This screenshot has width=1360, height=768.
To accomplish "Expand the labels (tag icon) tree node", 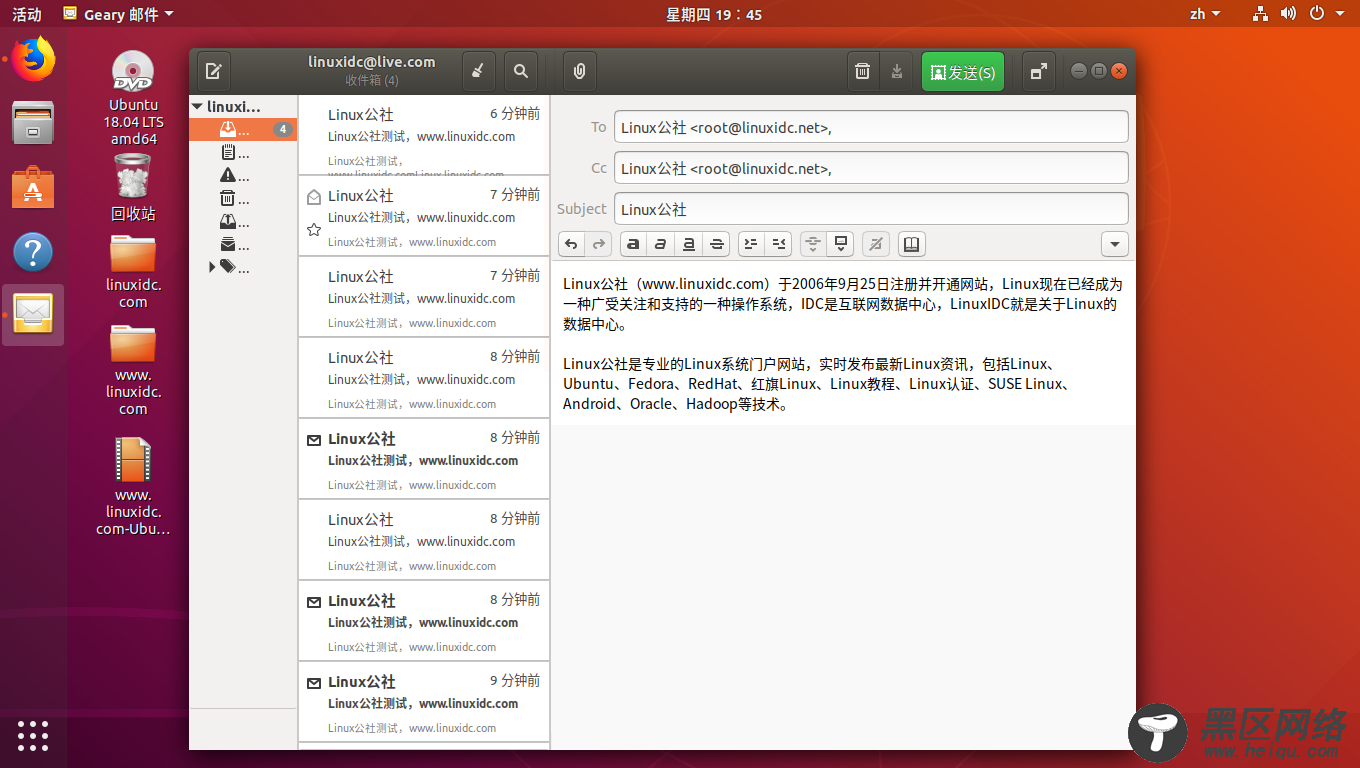I will [x=212, y=267].
